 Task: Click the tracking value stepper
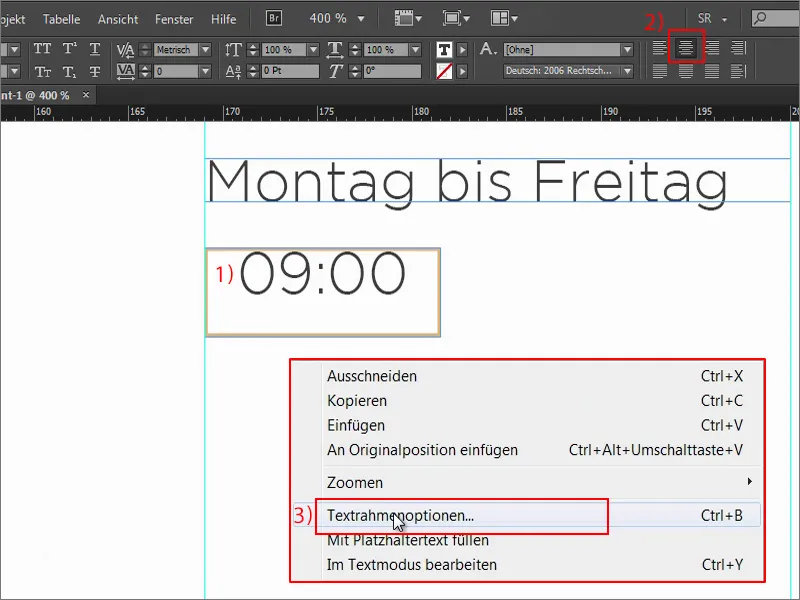pyautogui.click(x=145, y=71)
